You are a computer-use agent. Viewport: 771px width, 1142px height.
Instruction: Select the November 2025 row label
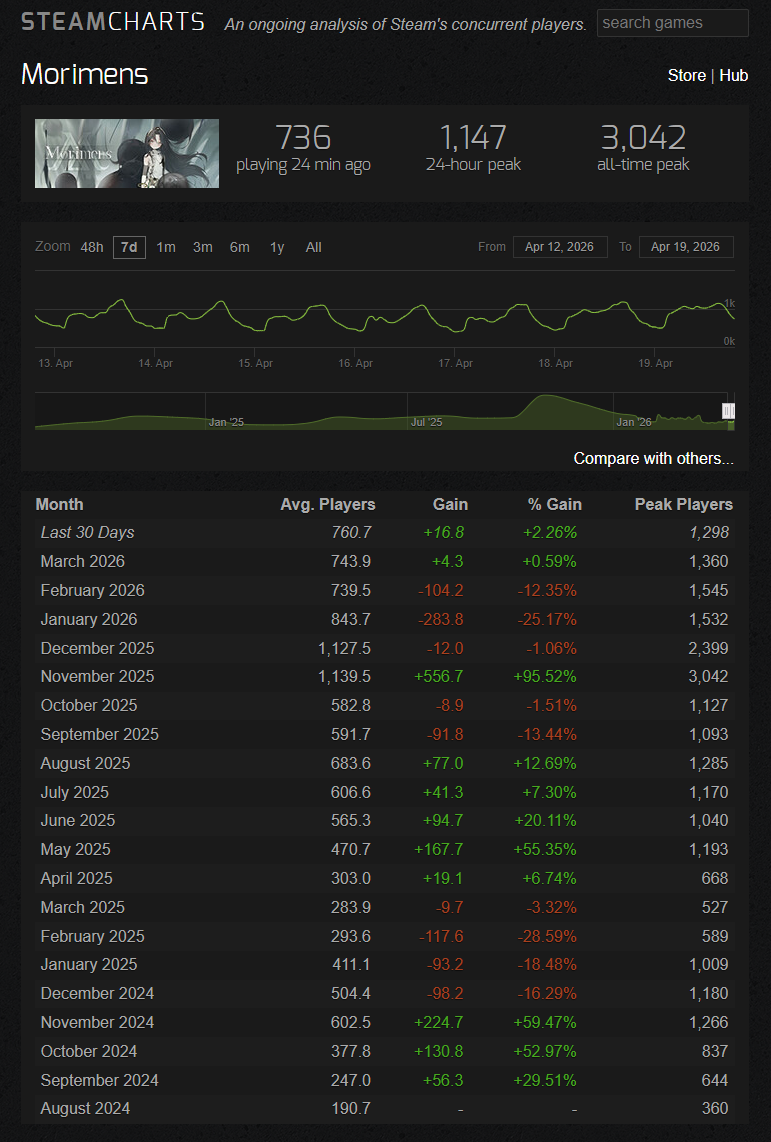click(98, 676)
